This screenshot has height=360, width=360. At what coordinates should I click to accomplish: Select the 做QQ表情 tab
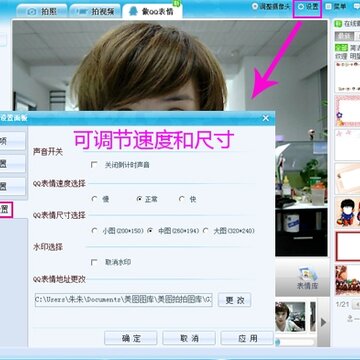[152, 11]
